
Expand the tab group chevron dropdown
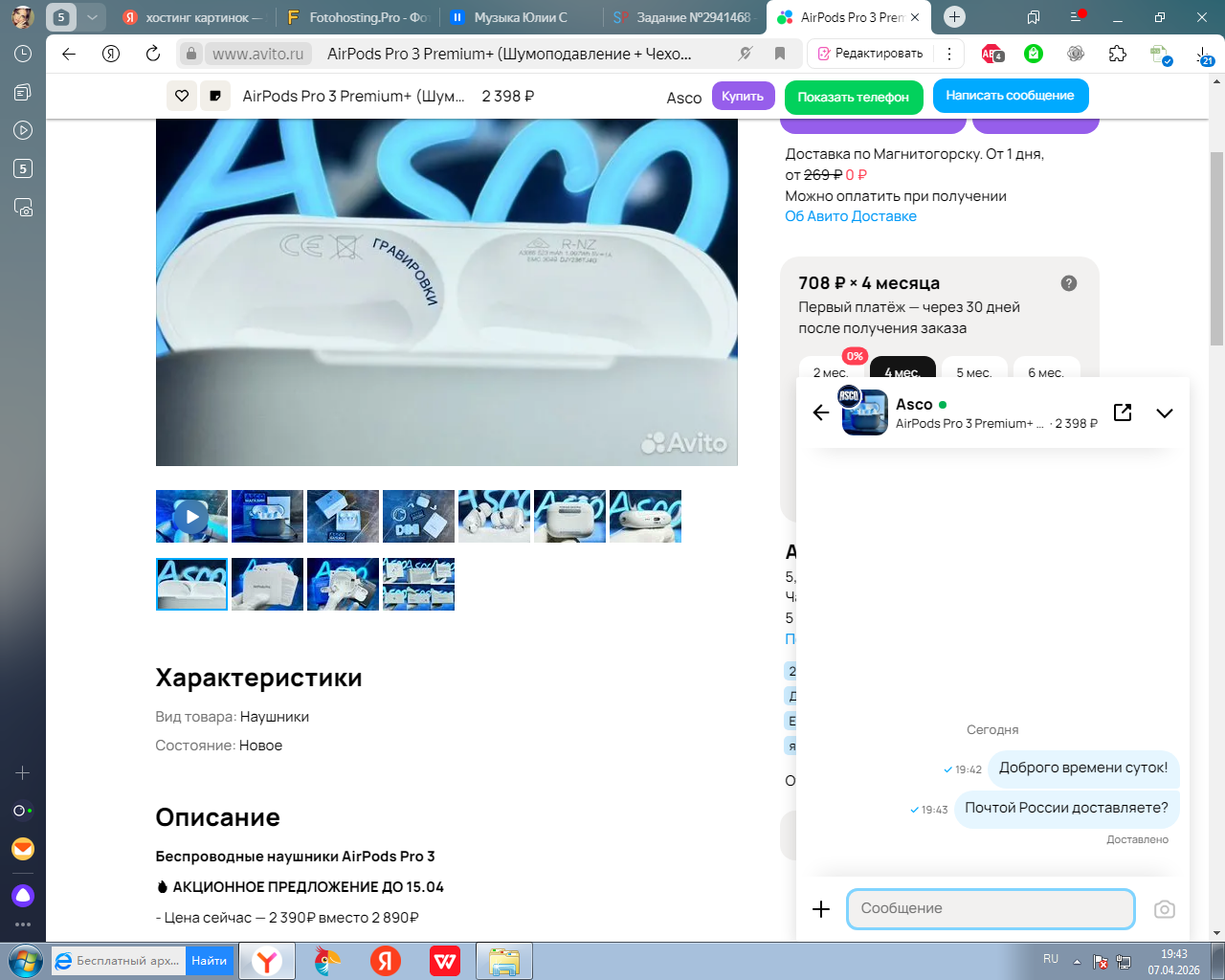pyautogui.click(x=92, y=17)
